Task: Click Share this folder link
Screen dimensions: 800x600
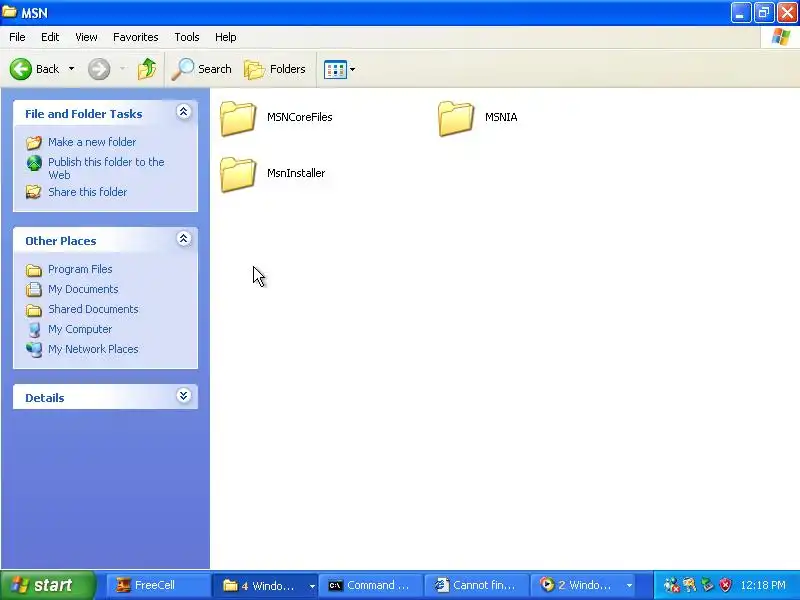Action: pyautogui.click(x=87, y=192)
